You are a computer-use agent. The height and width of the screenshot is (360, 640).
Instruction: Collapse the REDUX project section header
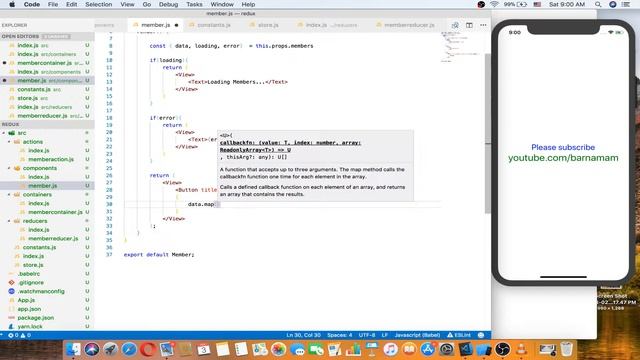point(47,124)
